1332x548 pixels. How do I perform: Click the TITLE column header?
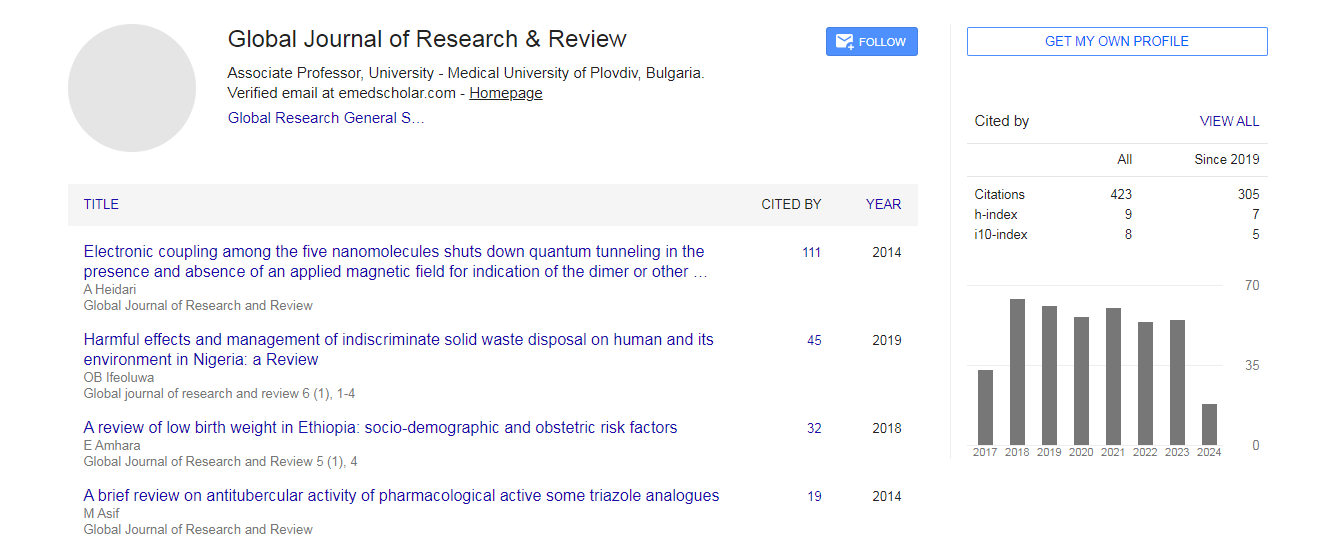click(x=101, y=204)
